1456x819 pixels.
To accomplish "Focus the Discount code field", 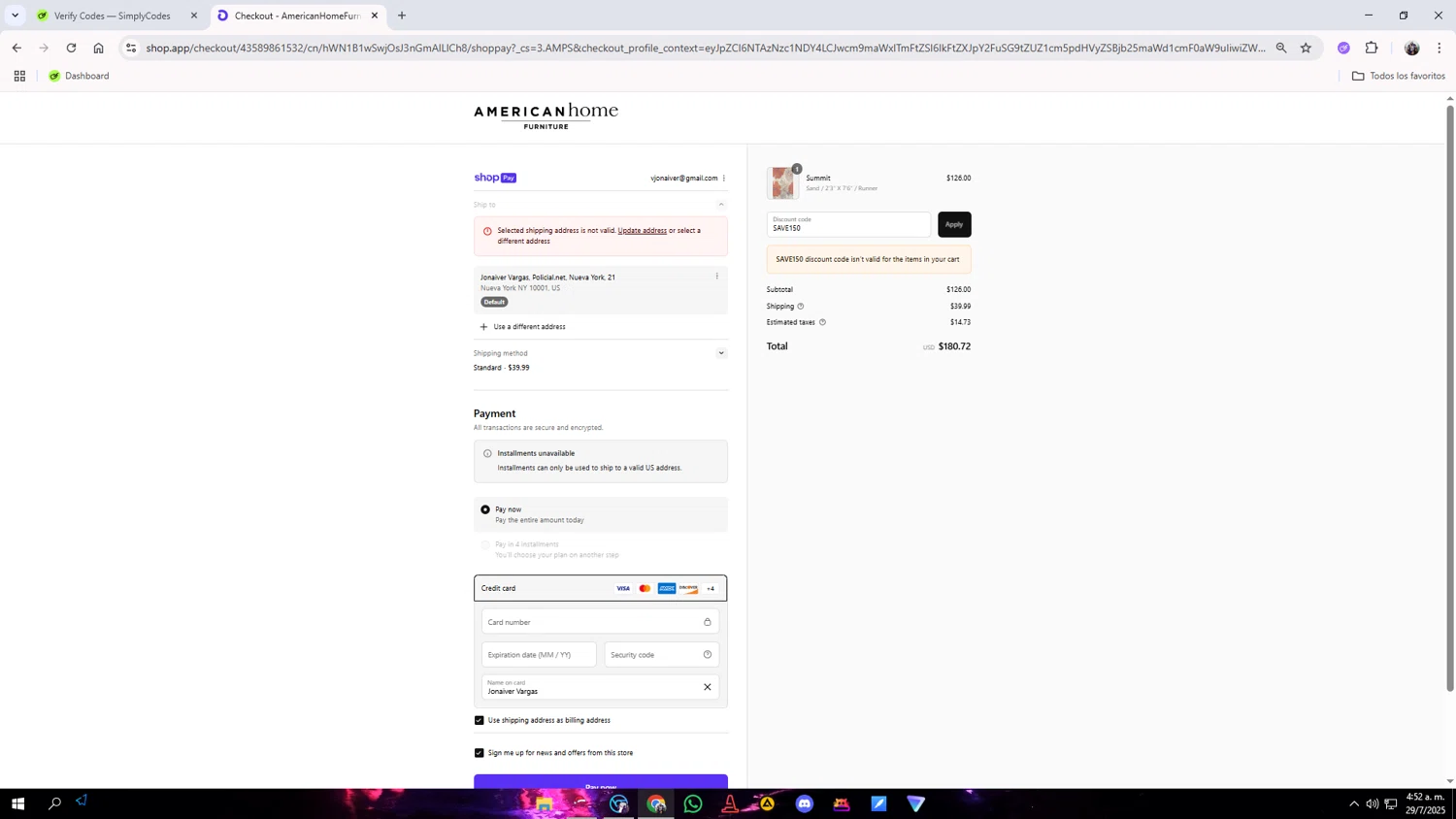I will pos(849,224).
